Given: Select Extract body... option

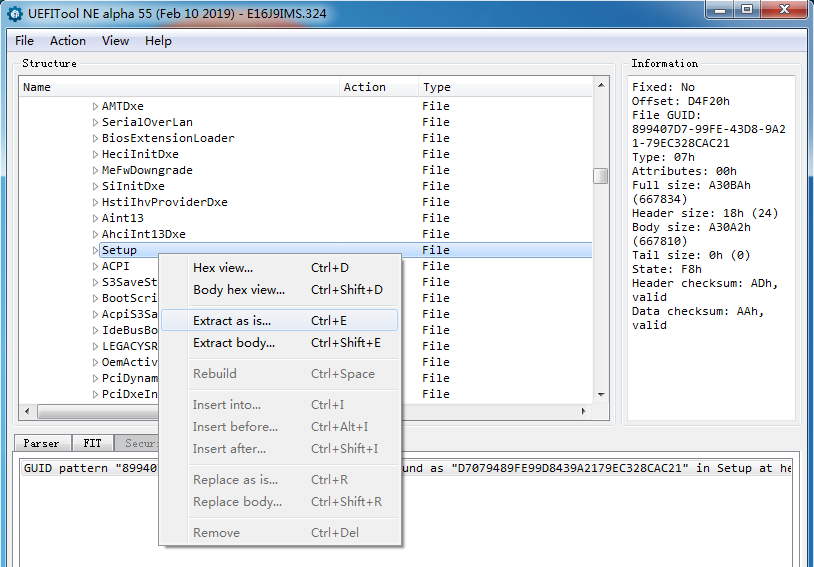Looking at the screenshot, I should [280, 343].
